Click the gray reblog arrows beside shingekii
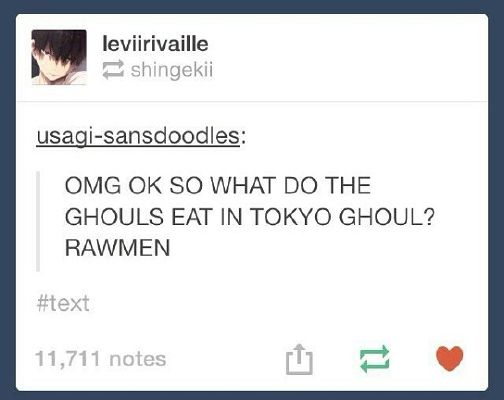The width and height of the screenshot is (504, 400). pyautogui.click(x=113, y=70)
